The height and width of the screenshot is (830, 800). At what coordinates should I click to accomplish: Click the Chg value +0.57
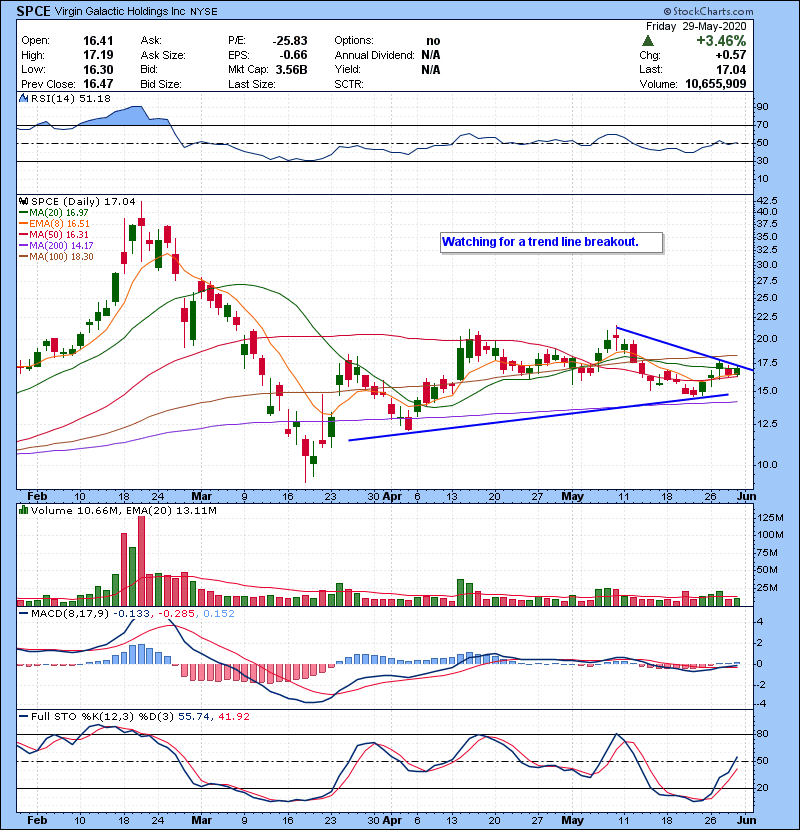pos(731,55)
